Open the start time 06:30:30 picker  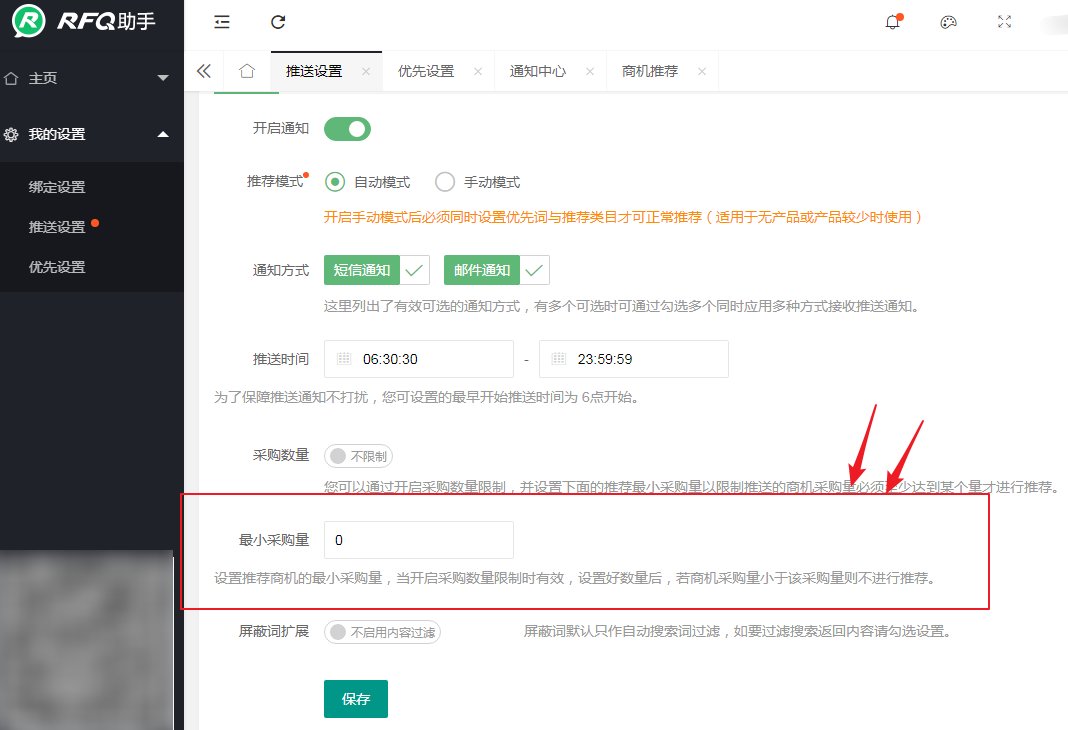424,359
